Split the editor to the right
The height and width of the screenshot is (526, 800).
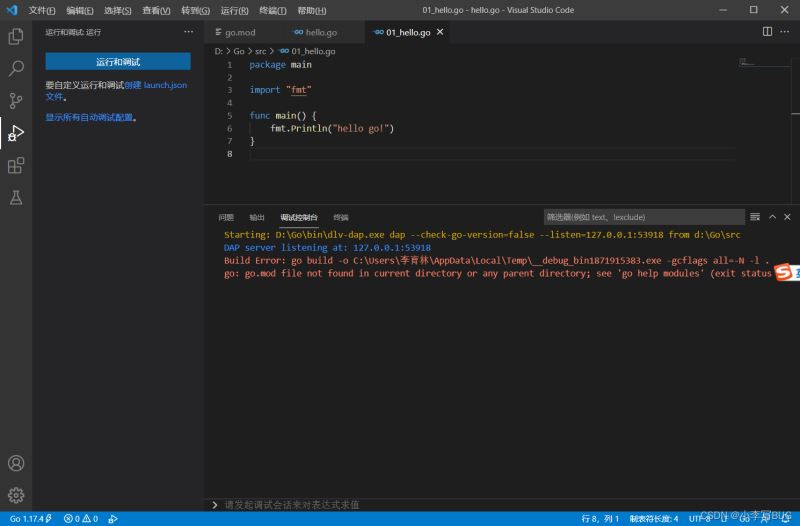coord(768,32)
